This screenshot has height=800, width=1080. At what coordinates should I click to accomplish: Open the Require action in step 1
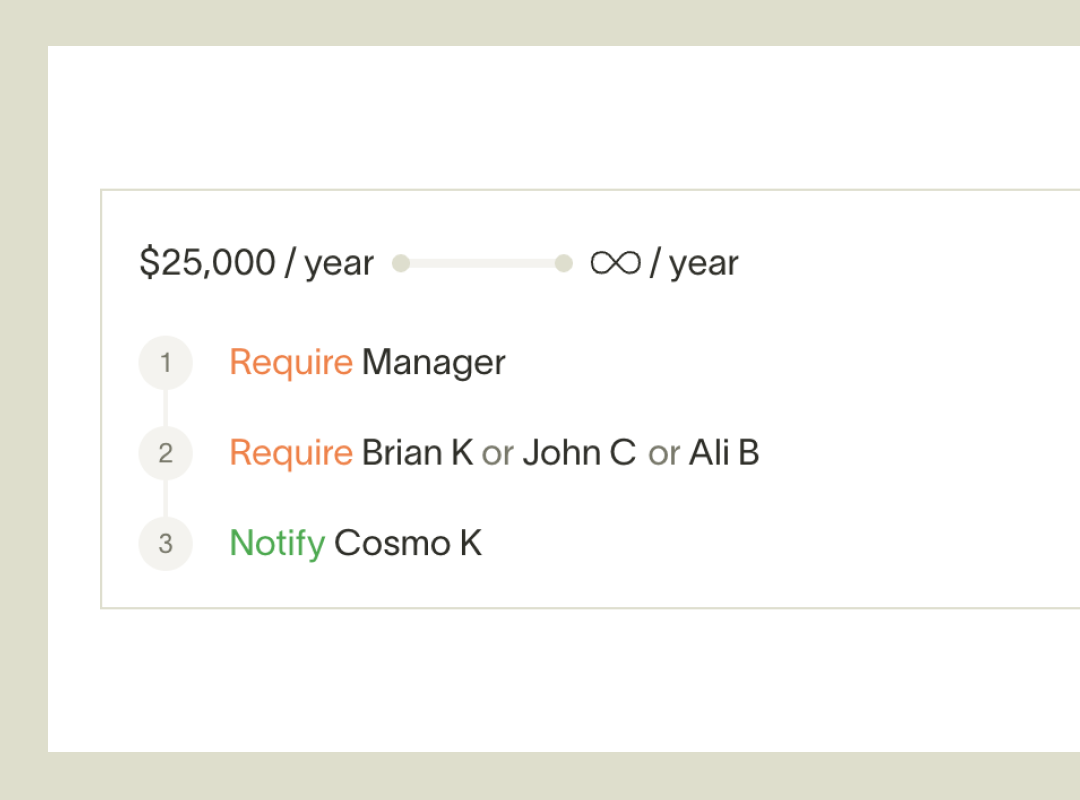point(291,362)
